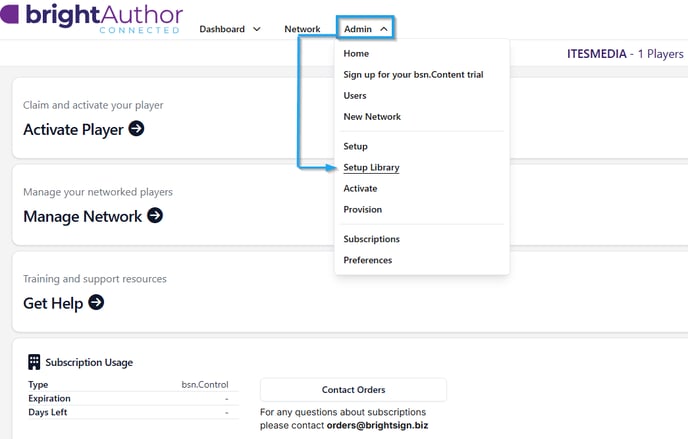Open Users in the Admin menu
The width and height of the screenshot is (688, 439).
[355, 96]
